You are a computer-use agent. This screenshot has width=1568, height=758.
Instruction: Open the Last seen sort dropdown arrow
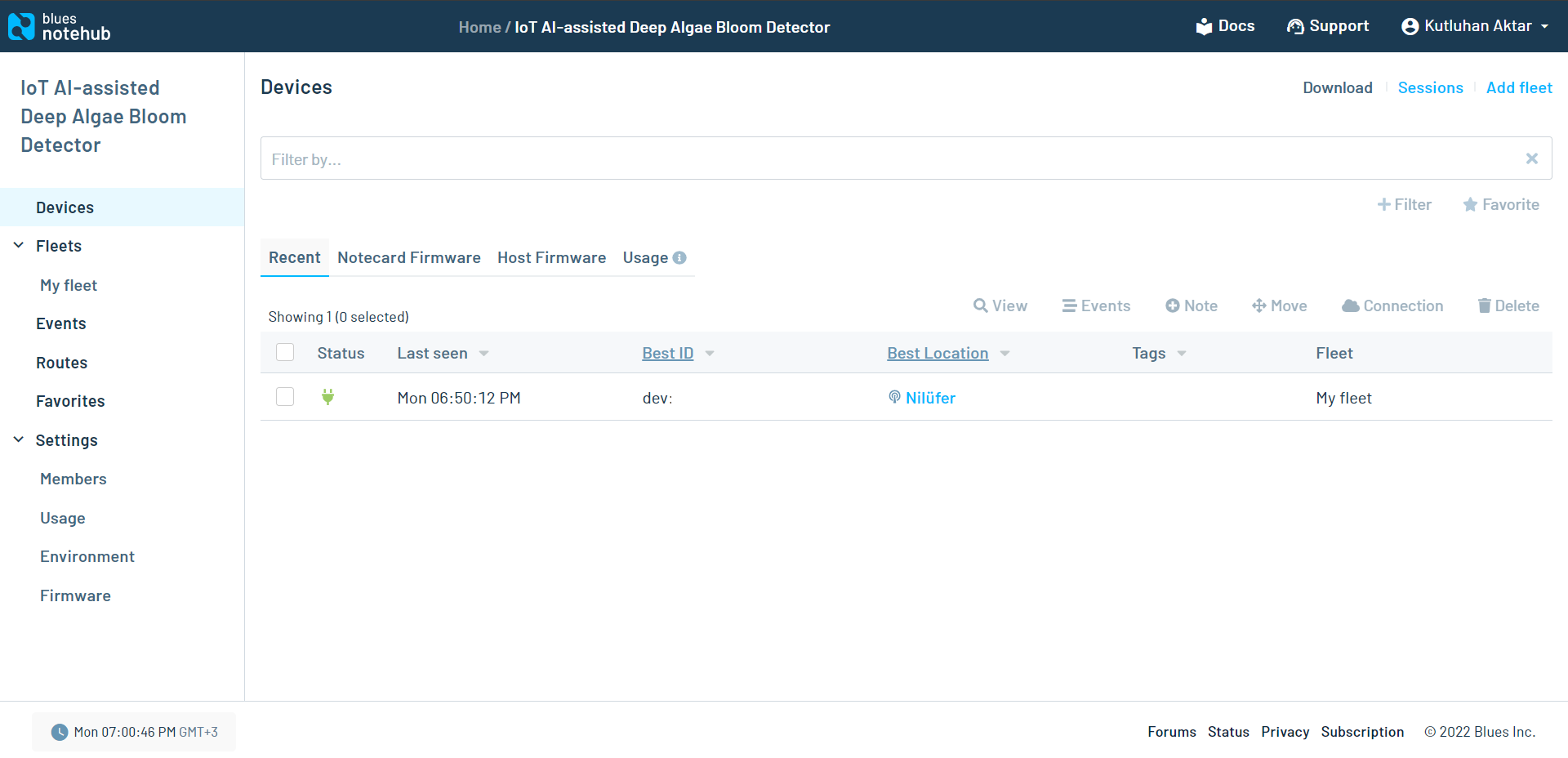(483, 354)
